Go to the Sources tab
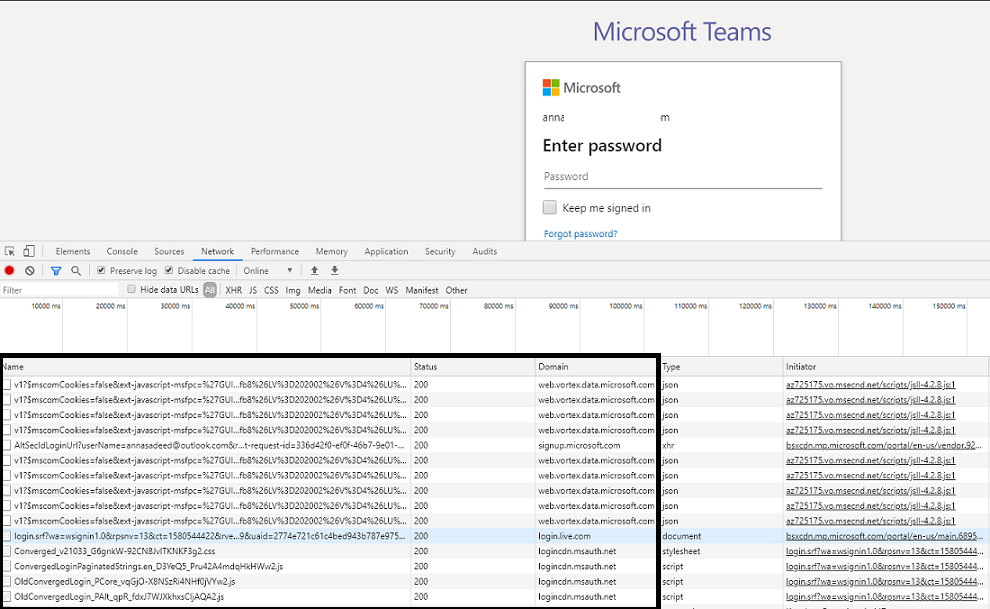The image size is (990, 609). point(169,251)
